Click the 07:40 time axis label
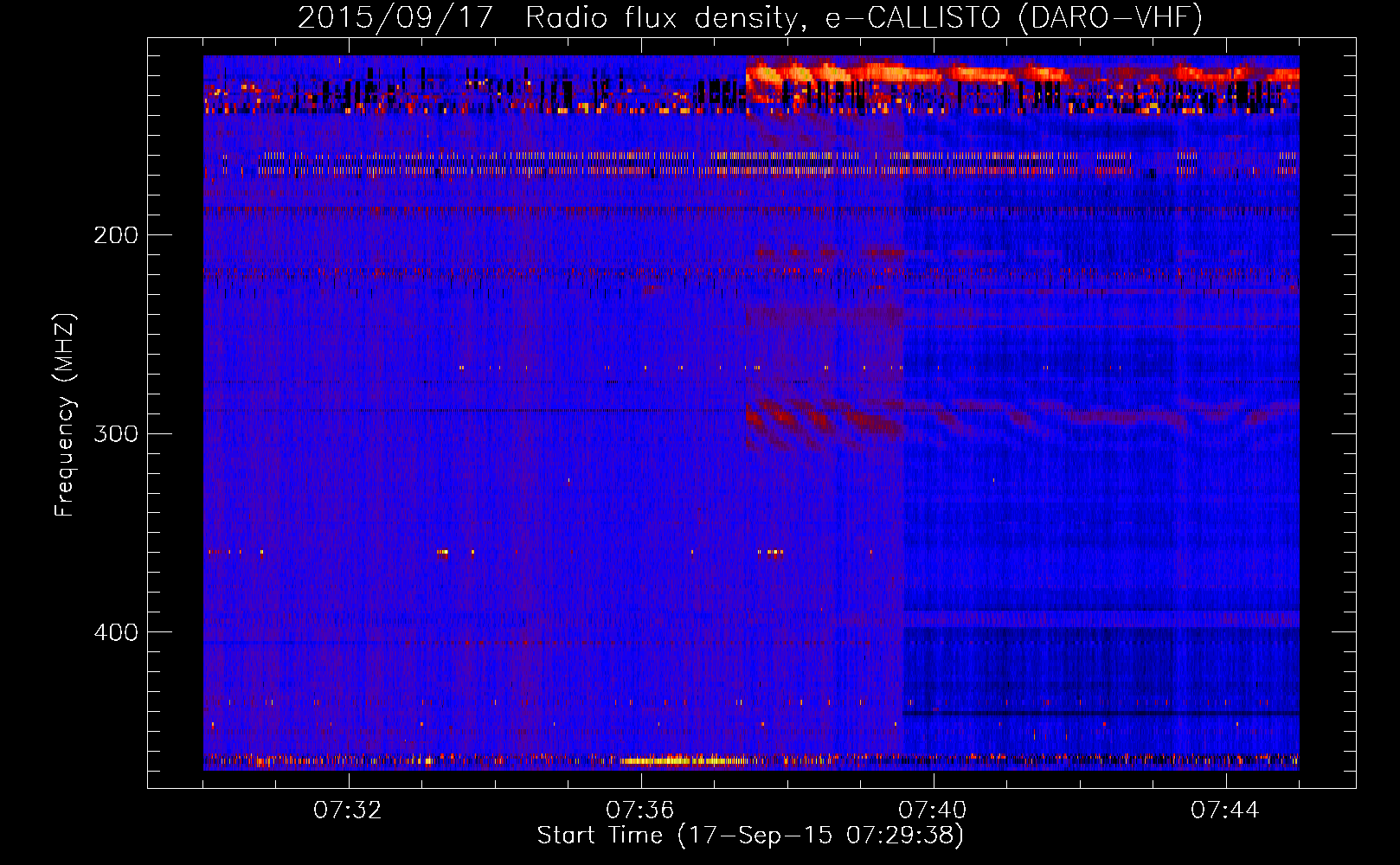This screenshot has height=865, width=1400. click(x=933, y=811)
